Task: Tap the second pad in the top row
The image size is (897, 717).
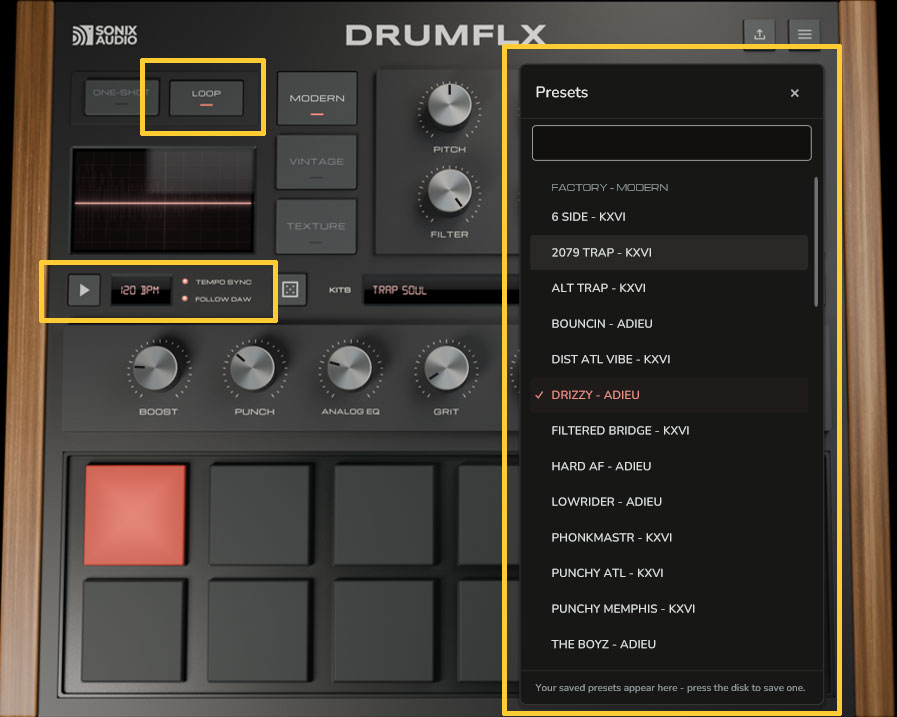Action: coord(260,515)
